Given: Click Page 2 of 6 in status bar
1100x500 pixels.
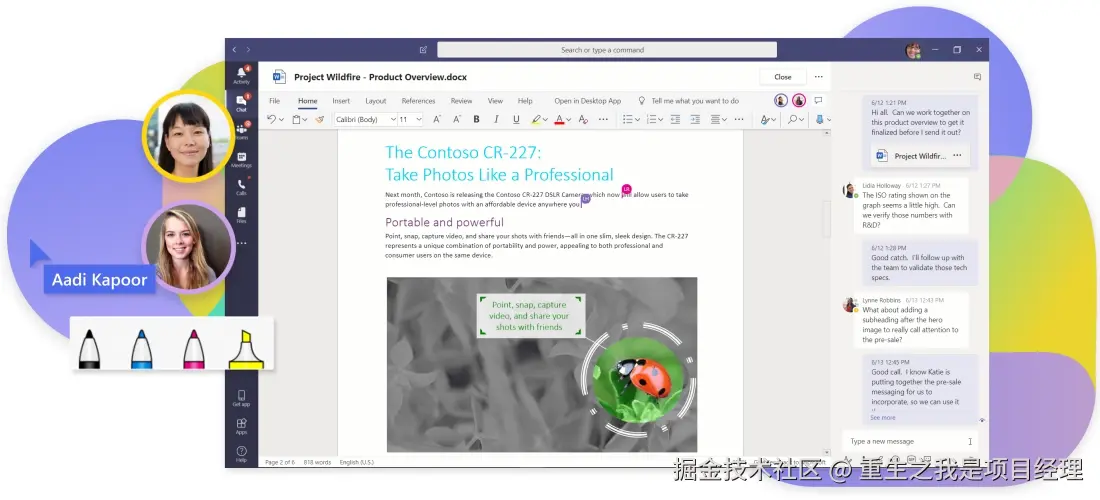Looking at the screenshot, I should pyautogui.click(x=280, y=462).
